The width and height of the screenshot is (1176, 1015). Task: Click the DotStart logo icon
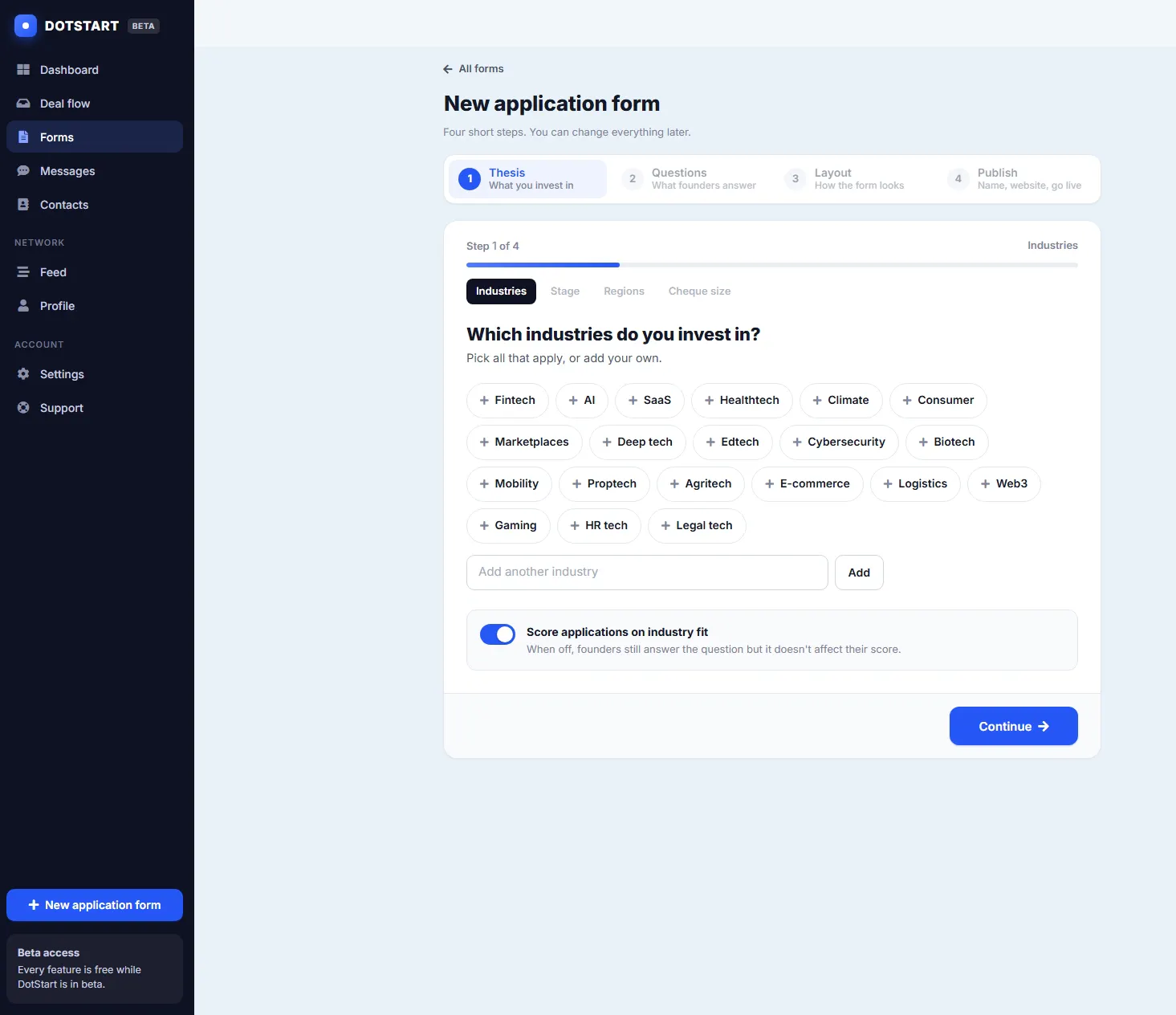tap(26, 26)
